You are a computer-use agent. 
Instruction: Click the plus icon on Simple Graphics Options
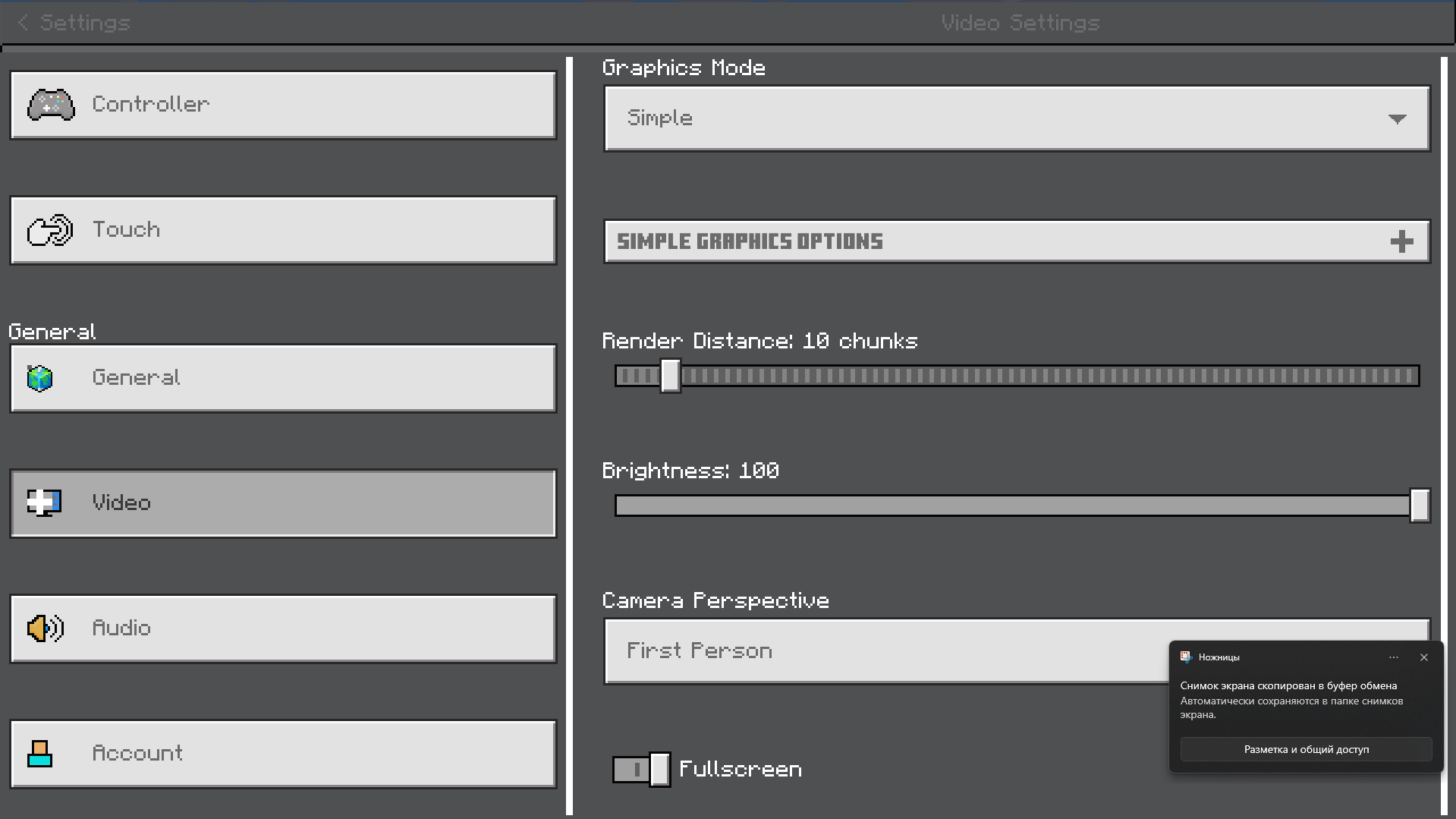point(1401,241)
